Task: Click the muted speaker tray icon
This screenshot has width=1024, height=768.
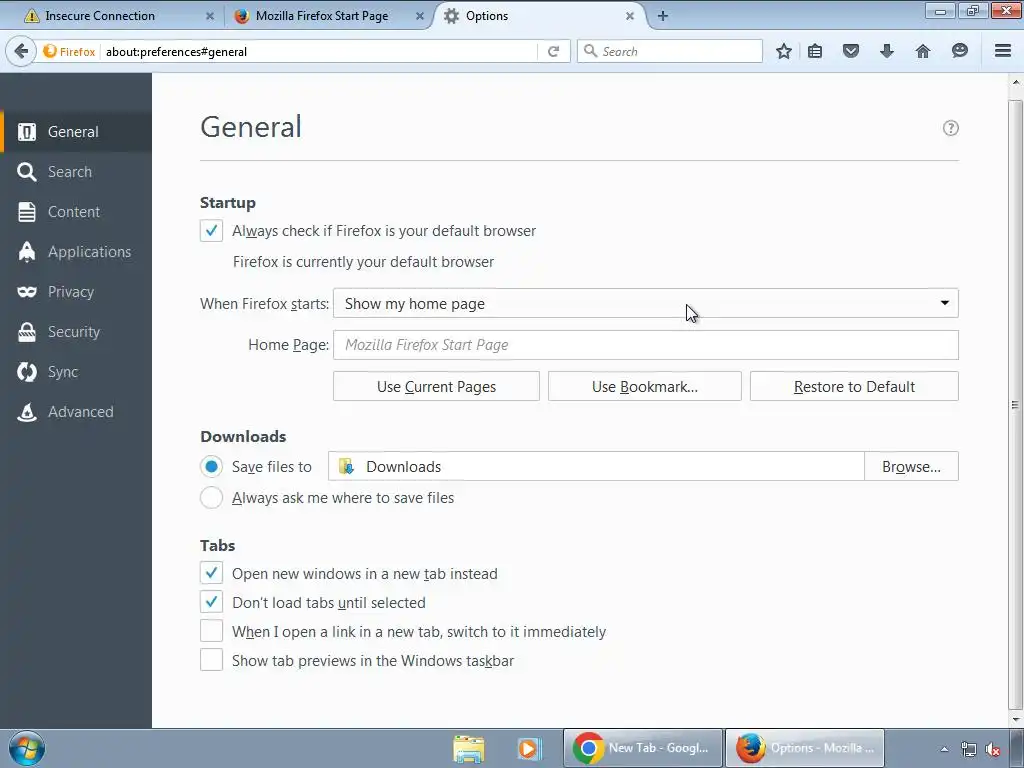Action: [993, 750]
